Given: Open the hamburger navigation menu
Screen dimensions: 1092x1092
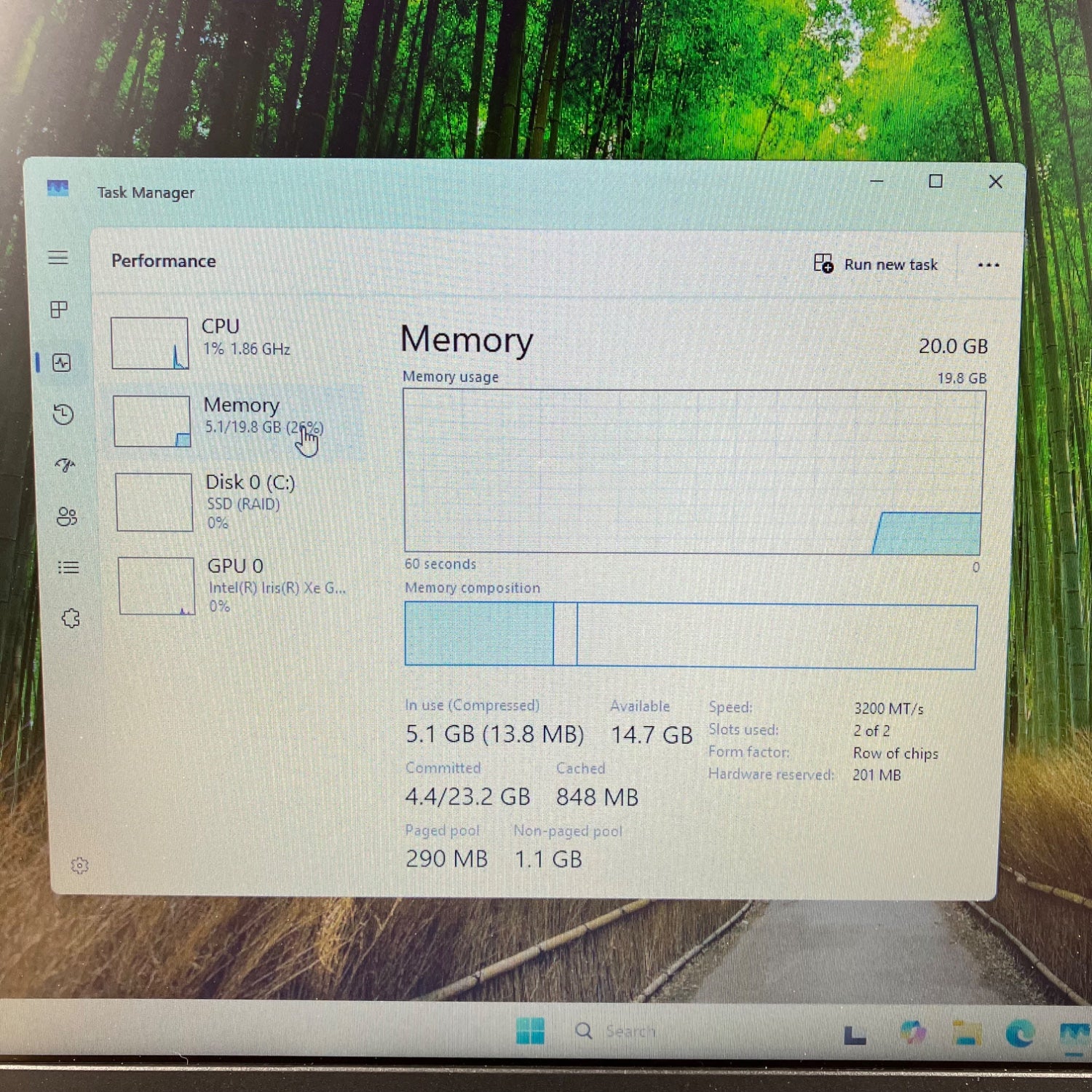Looking at the screenshot, I should 58,258.
